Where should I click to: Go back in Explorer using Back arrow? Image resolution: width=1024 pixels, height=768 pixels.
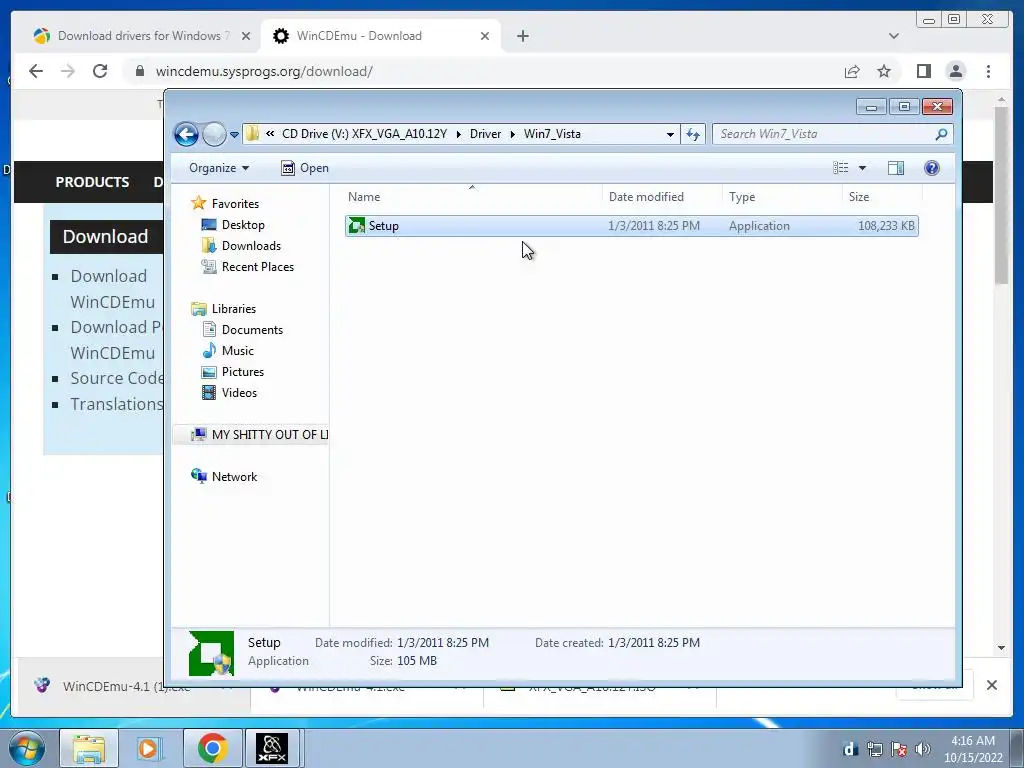(186, 135)
